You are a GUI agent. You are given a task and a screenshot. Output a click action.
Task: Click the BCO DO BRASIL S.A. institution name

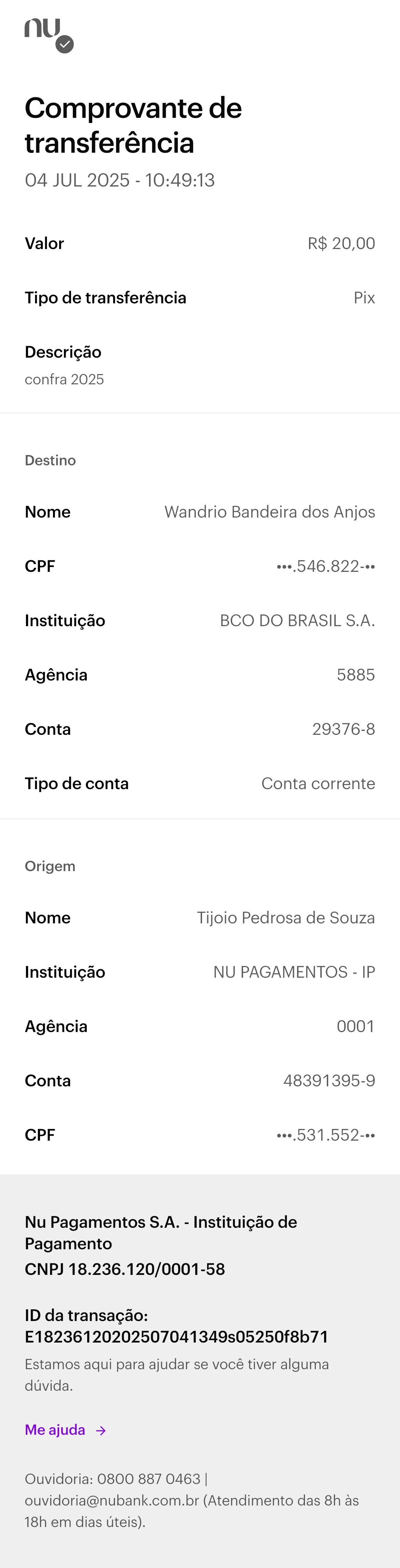point(298,620)
